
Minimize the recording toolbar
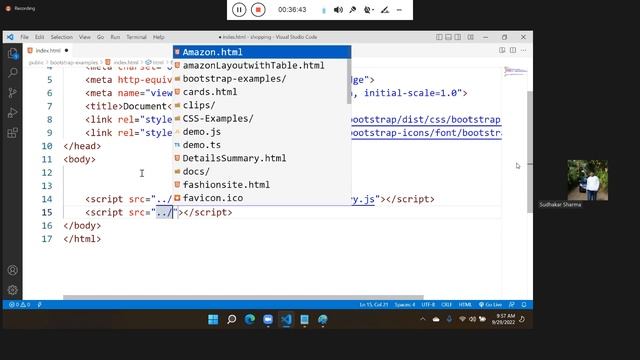pyautogui.click(x=400, y=10)
